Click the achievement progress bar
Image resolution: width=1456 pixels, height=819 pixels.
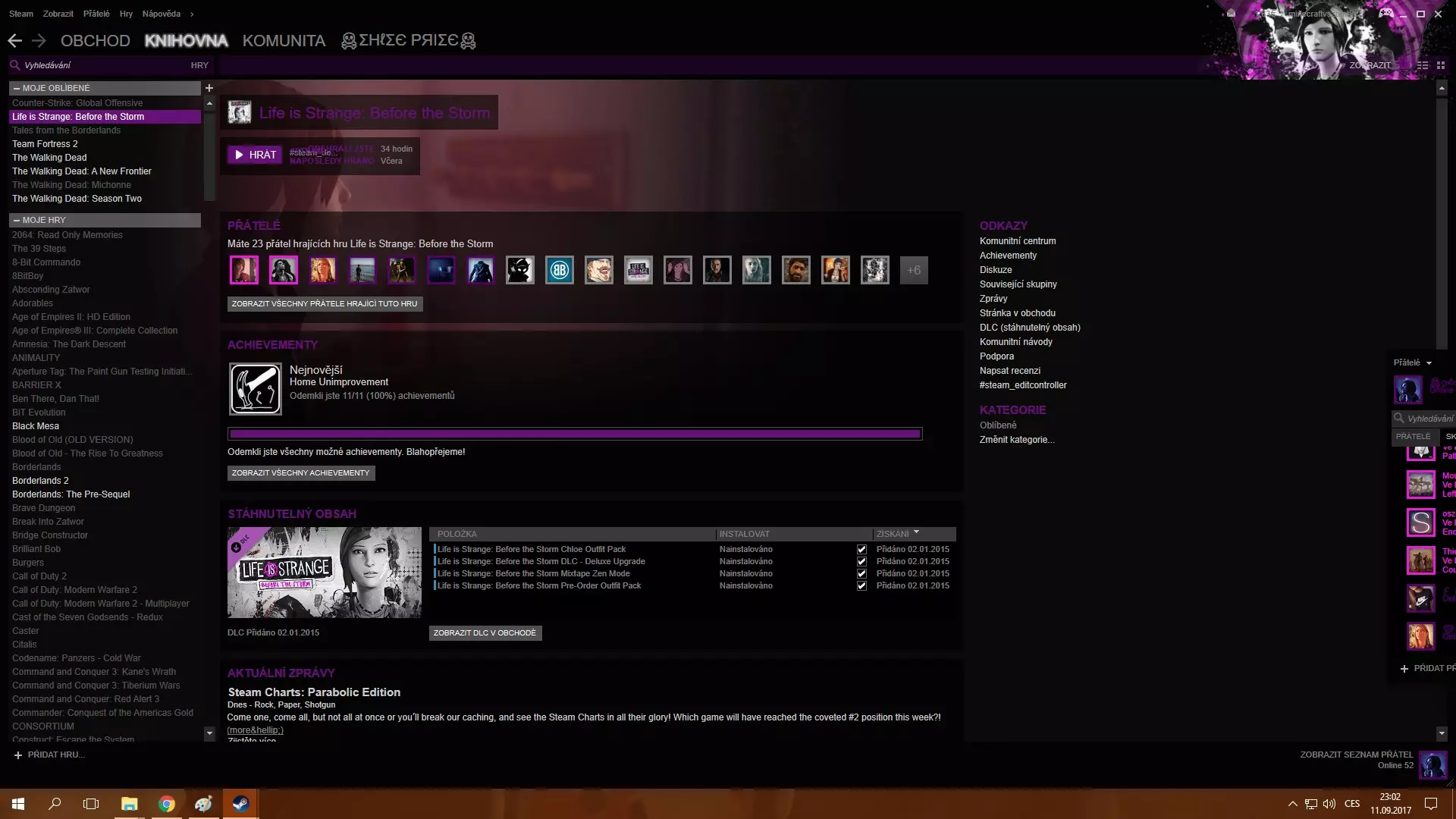(x=574, y=434)
